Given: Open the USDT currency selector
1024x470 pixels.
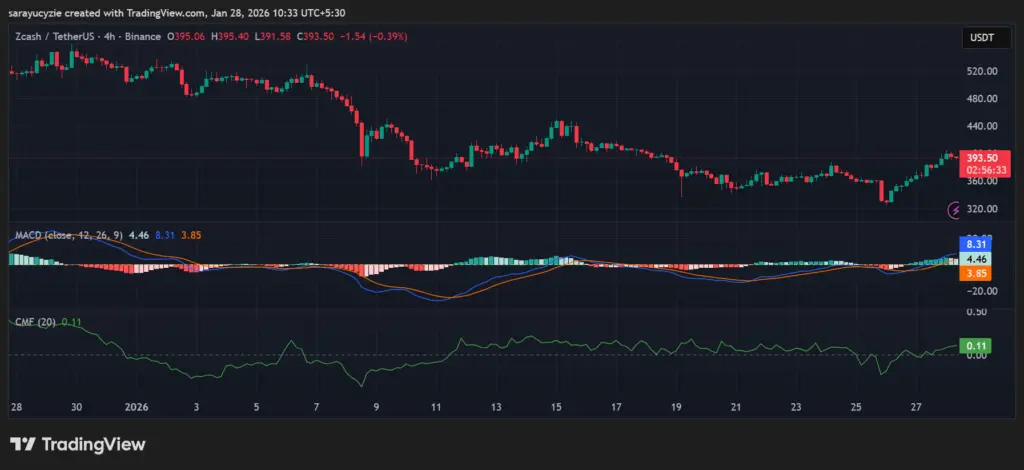Looking at the screenshot, I should pos(985,38).
